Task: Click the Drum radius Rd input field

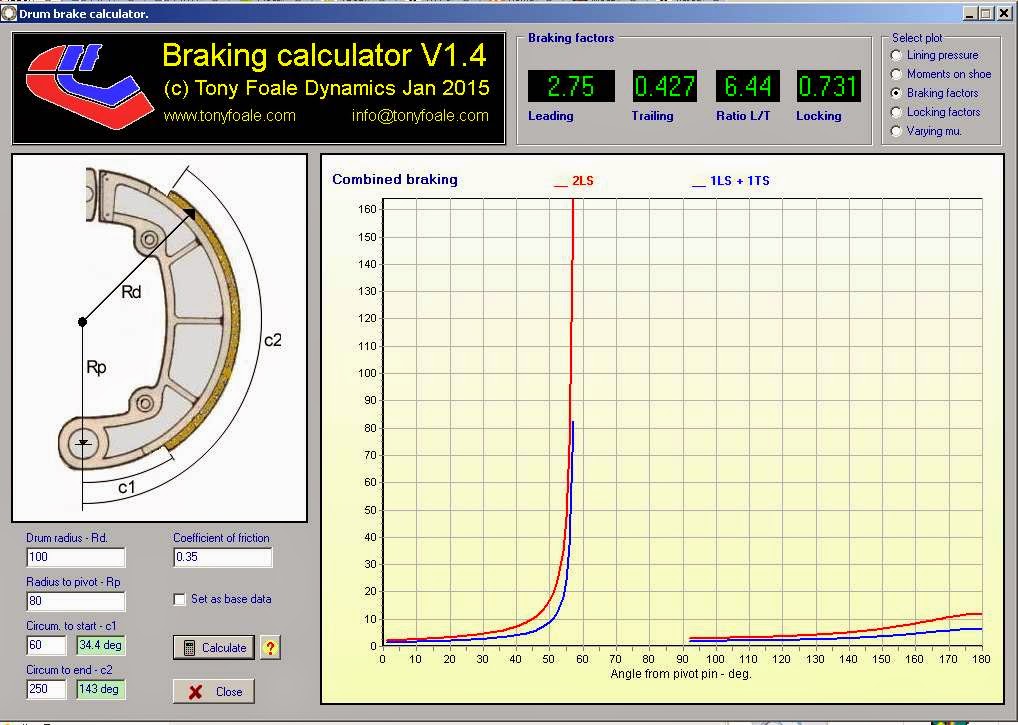Action: point(76,557)
